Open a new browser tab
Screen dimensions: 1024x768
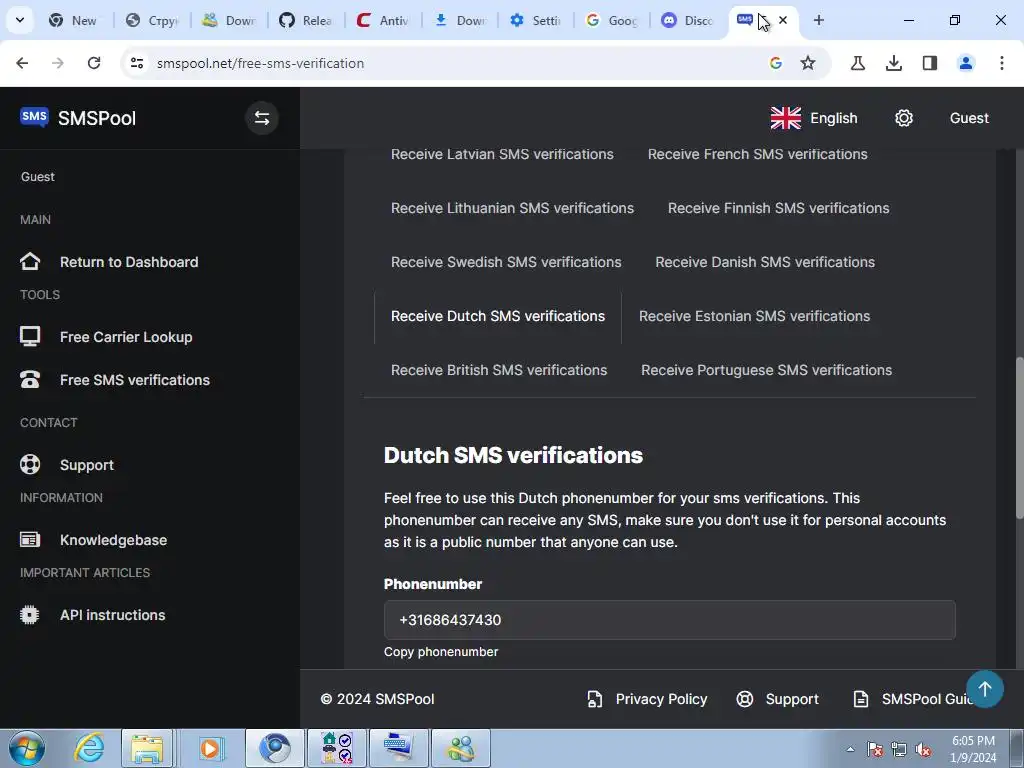(818, 20)
